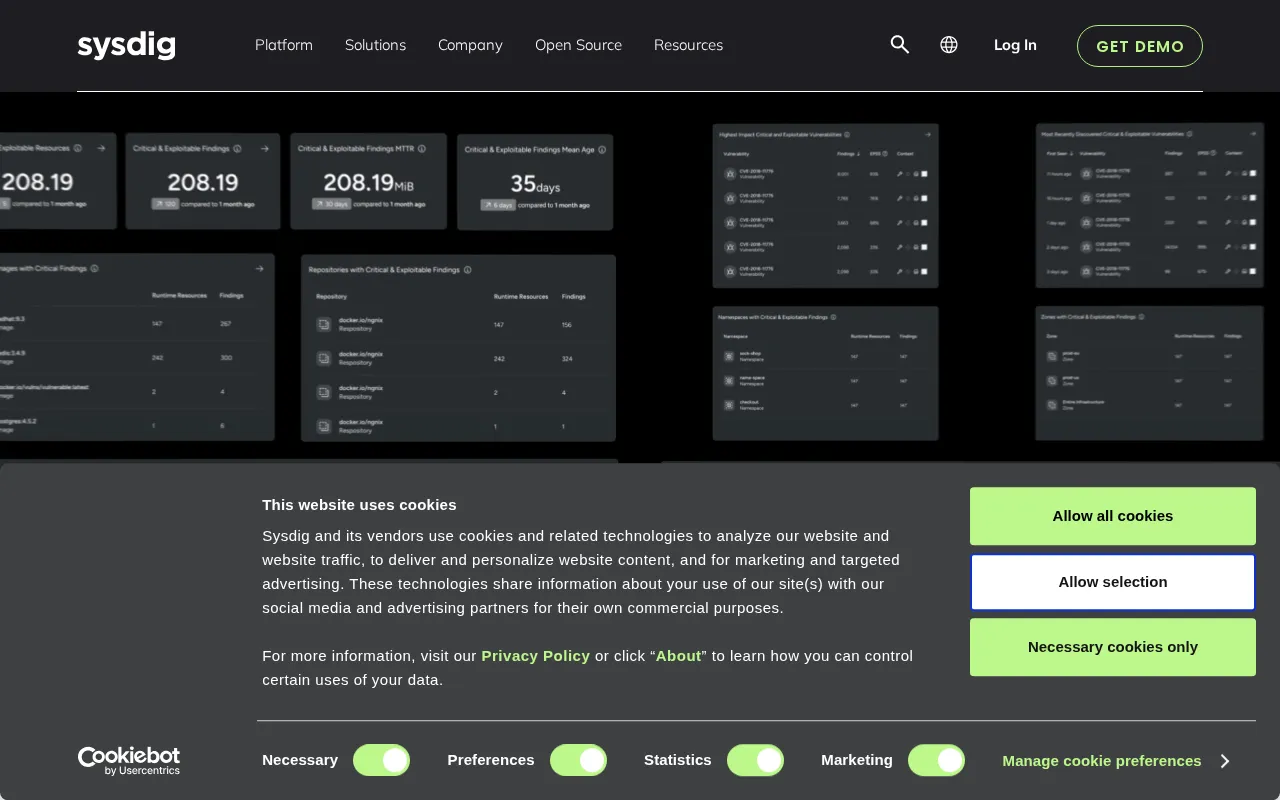1280x800 pixels.
Task: Open the Solutions menu
Action: [x=375, y=45]
